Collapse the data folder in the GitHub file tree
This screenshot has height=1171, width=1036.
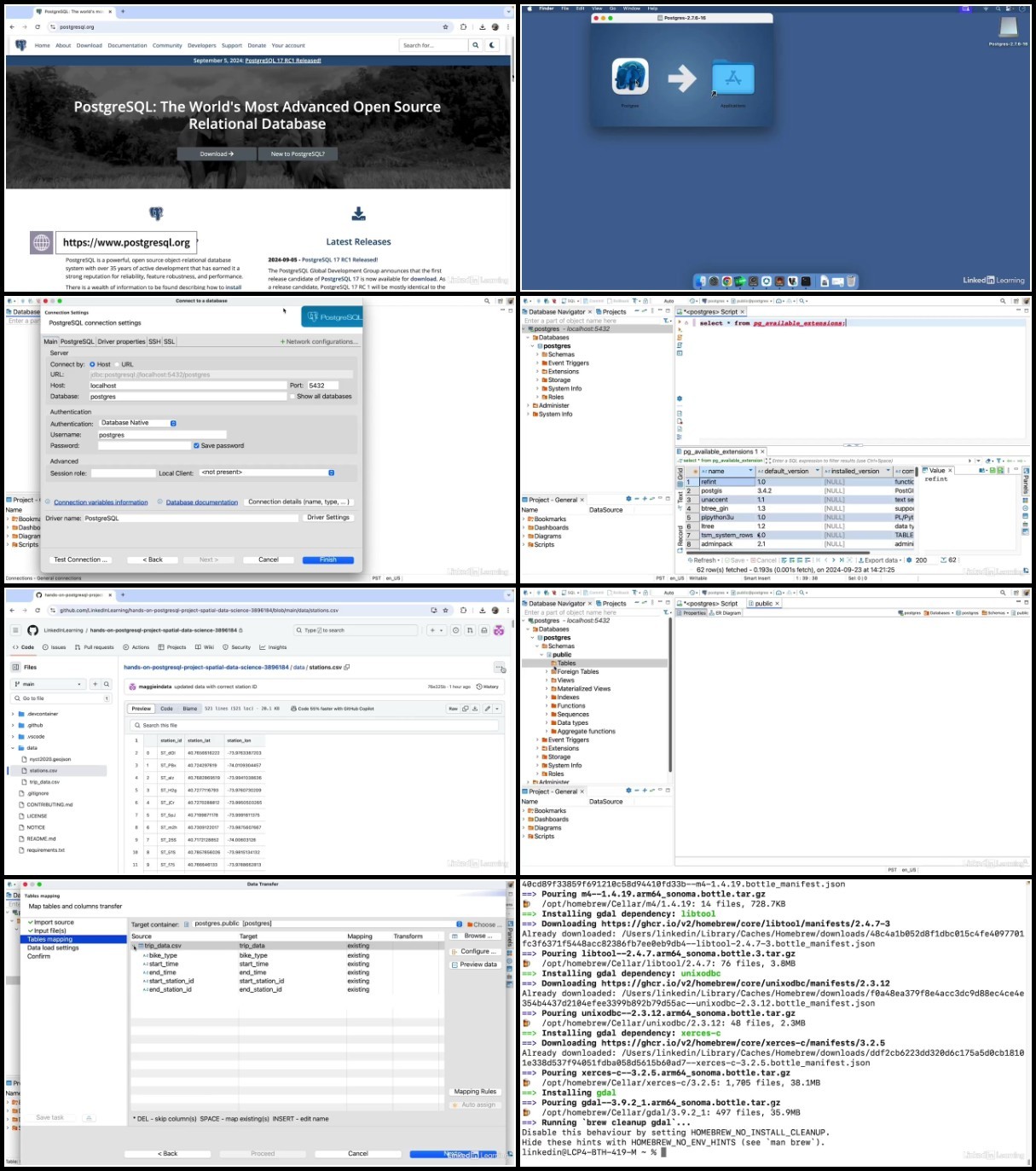(14, 748)
